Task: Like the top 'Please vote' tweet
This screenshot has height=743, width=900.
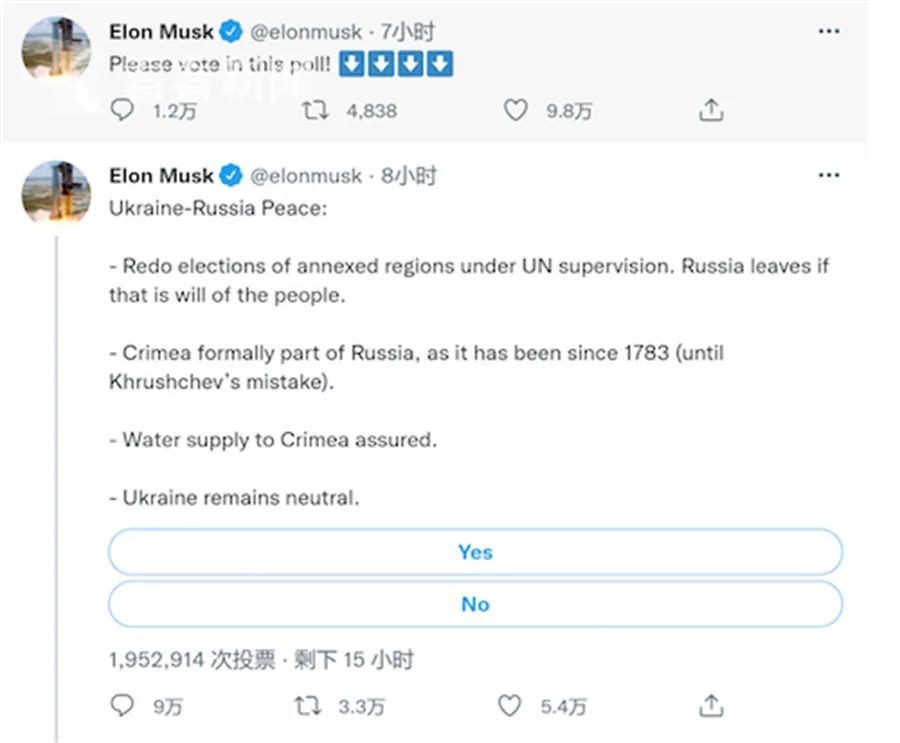Action: click(x=514, y=110)
